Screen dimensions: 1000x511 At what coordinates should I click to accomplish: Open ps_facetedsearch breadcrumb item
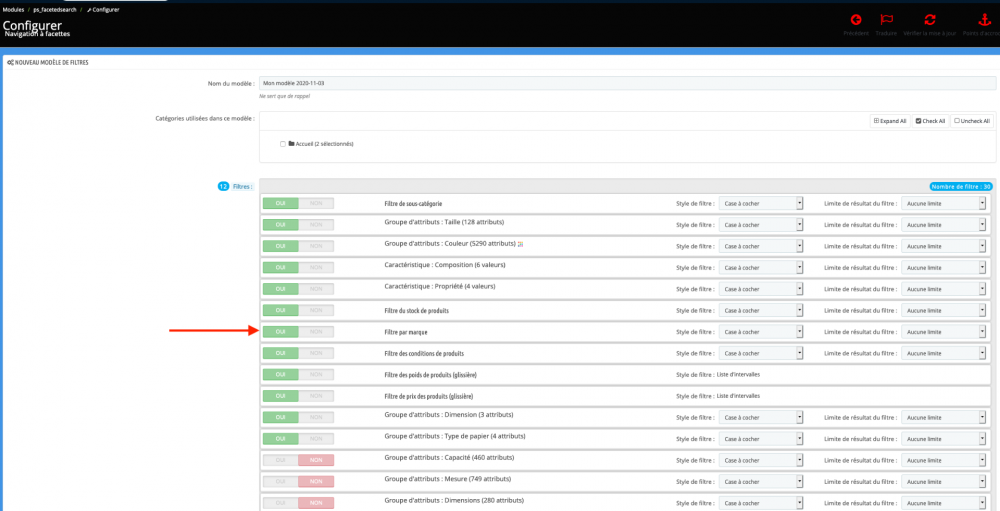click(55, 9)
